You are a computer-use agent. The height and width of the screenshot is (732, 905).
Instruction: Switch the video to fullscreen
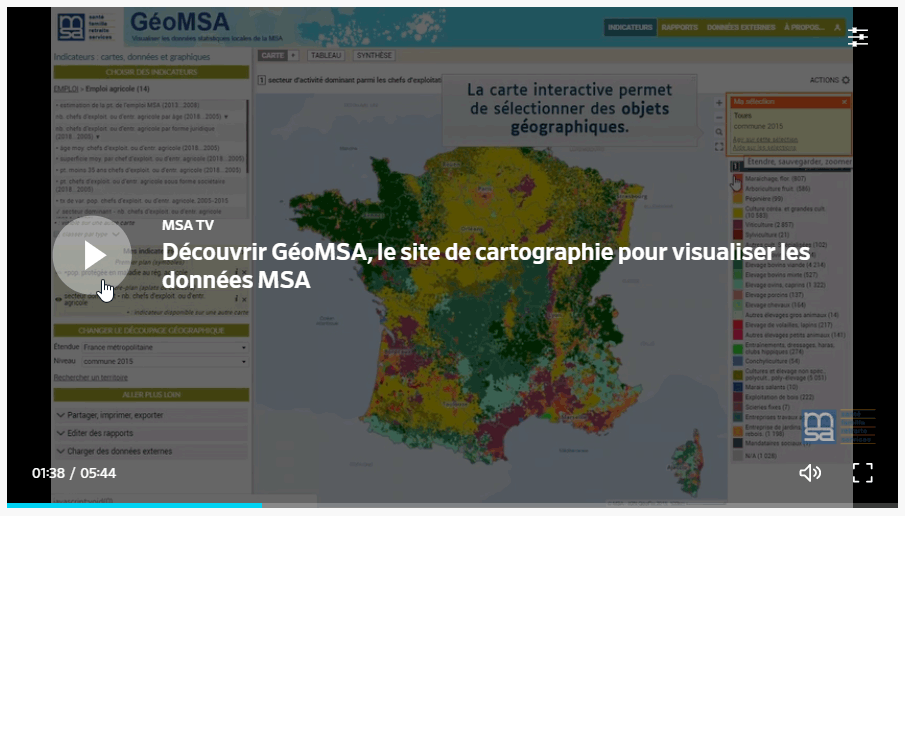pyautogui.click(x=862, y=473)
